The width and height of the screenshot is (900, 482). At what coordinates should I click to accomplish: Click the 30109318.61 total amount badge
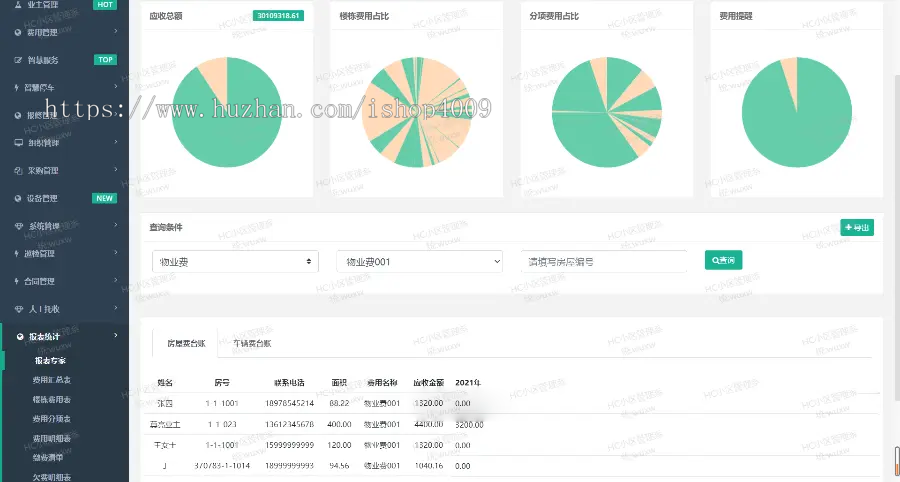(x=278, y=15)
